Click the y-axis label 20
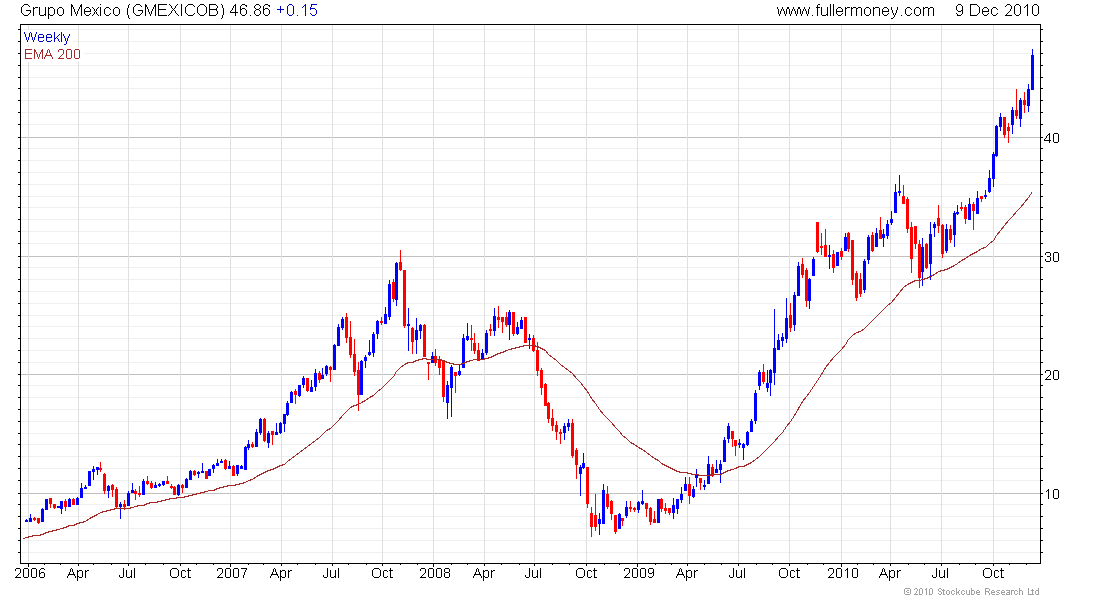 pyautogui.click(x=1052, y=375)
